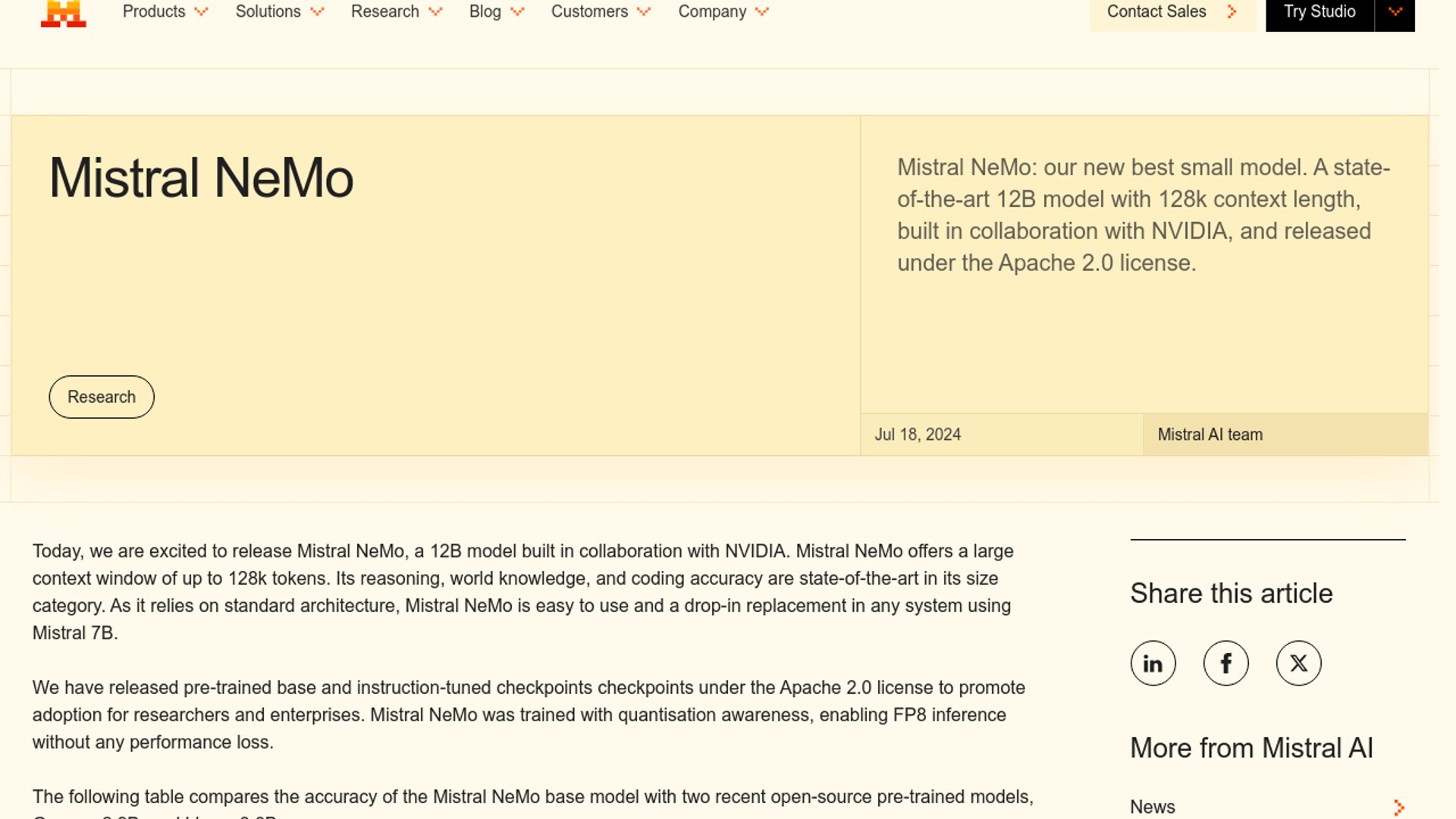This screenshot has height=819, width=1456.
Task: Share article on X
Action: tap(1298, 664)
